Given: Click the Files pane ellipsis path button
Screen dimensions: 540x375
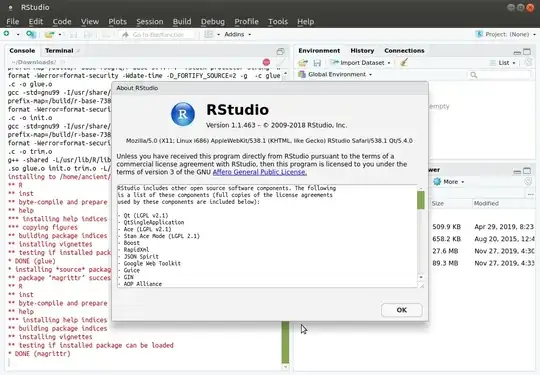Looking at the screenshot, I should [x=530, y=195].
